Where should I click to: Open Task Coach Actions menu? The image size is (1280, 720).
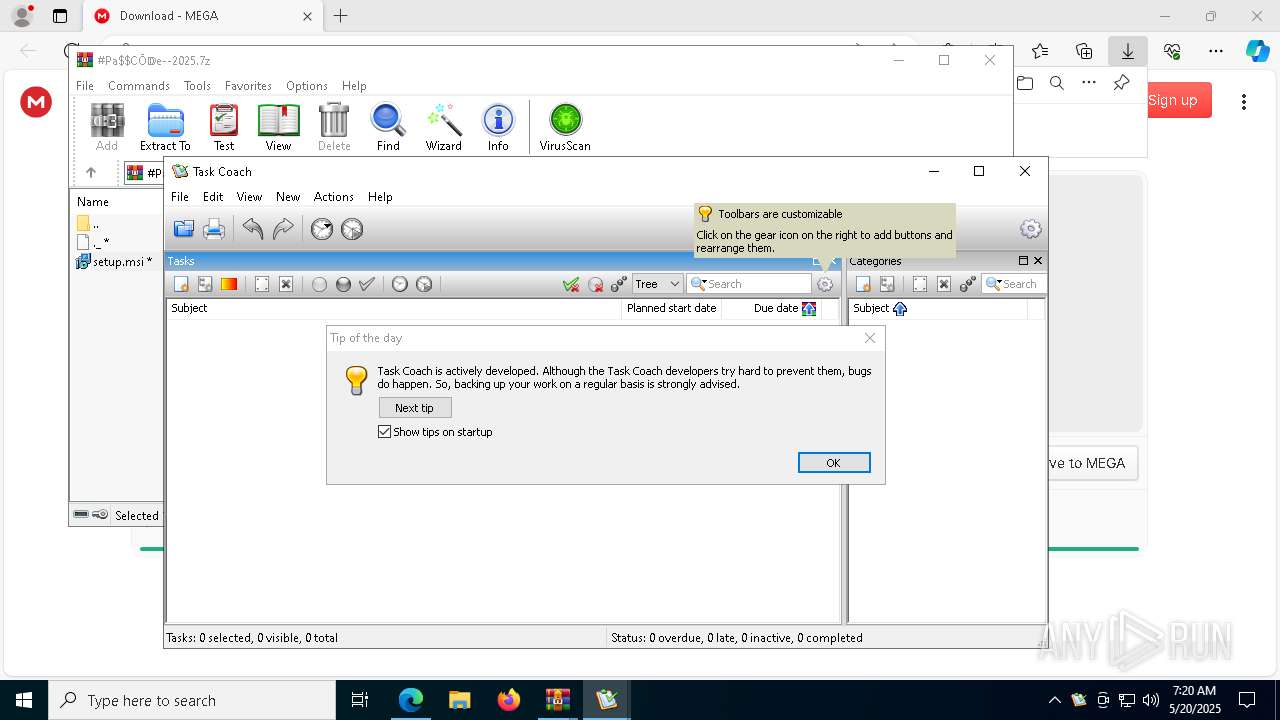pos(334,197)
